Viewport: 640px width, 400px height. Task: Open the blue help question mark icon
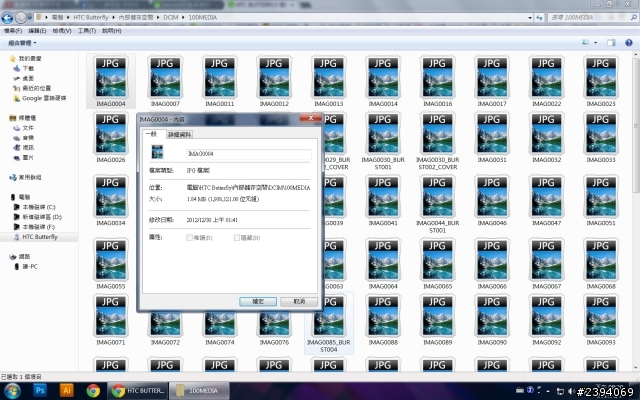[629, 43]
